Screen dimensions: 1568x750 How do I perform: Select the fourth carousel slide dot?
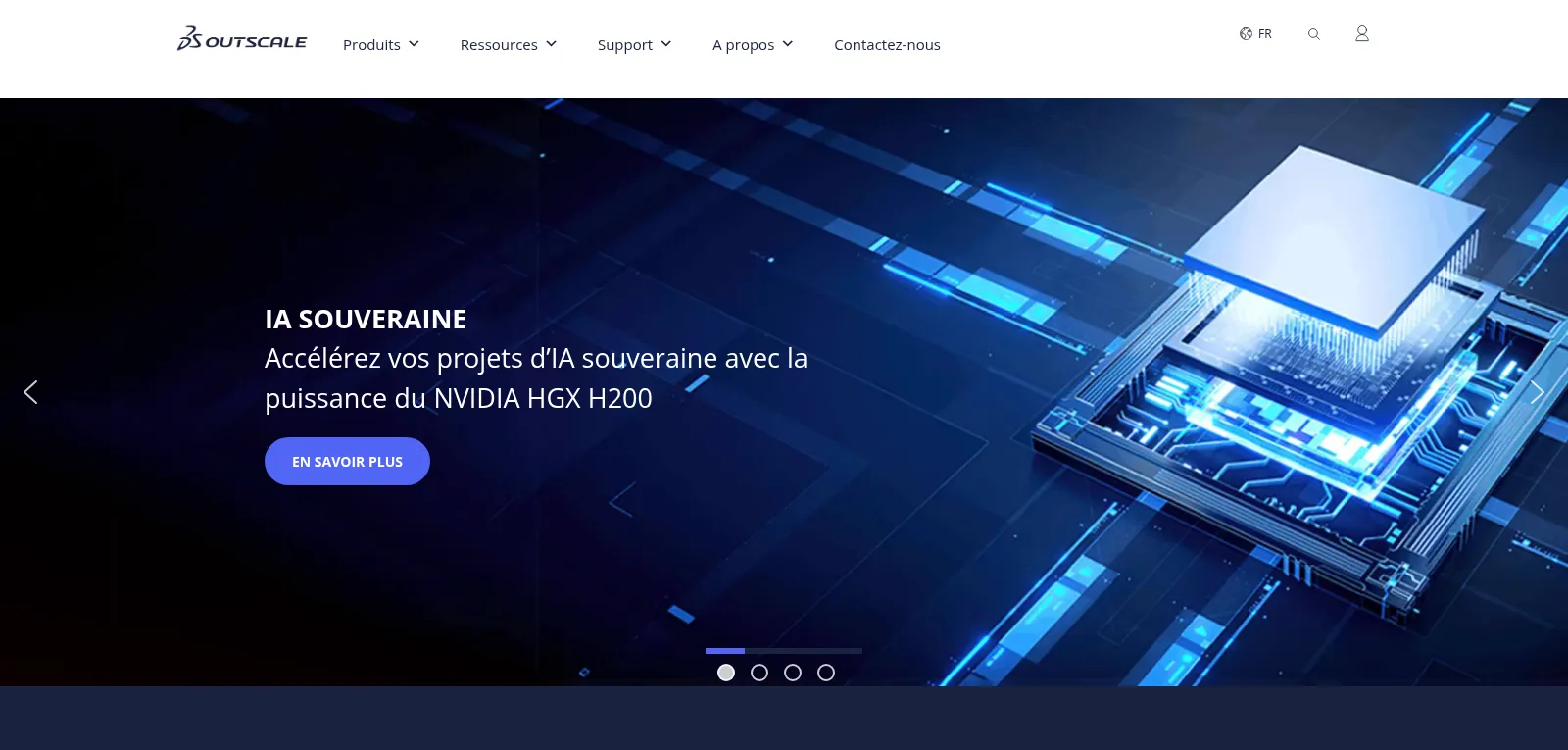pos(826,673)
